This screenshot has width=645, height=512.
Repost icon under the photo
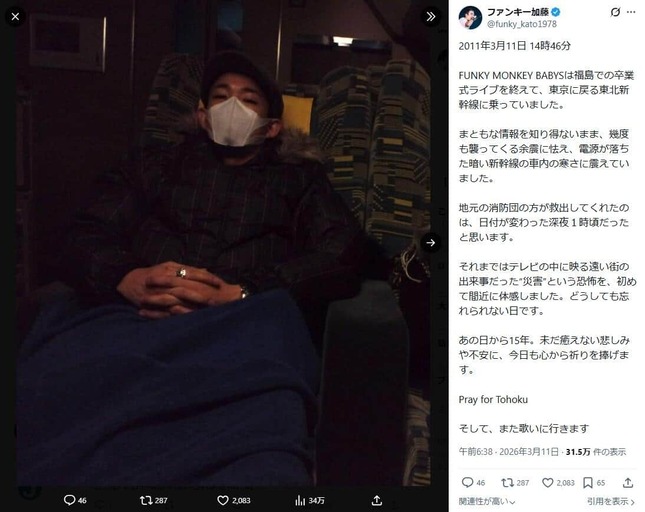point(146,500)
